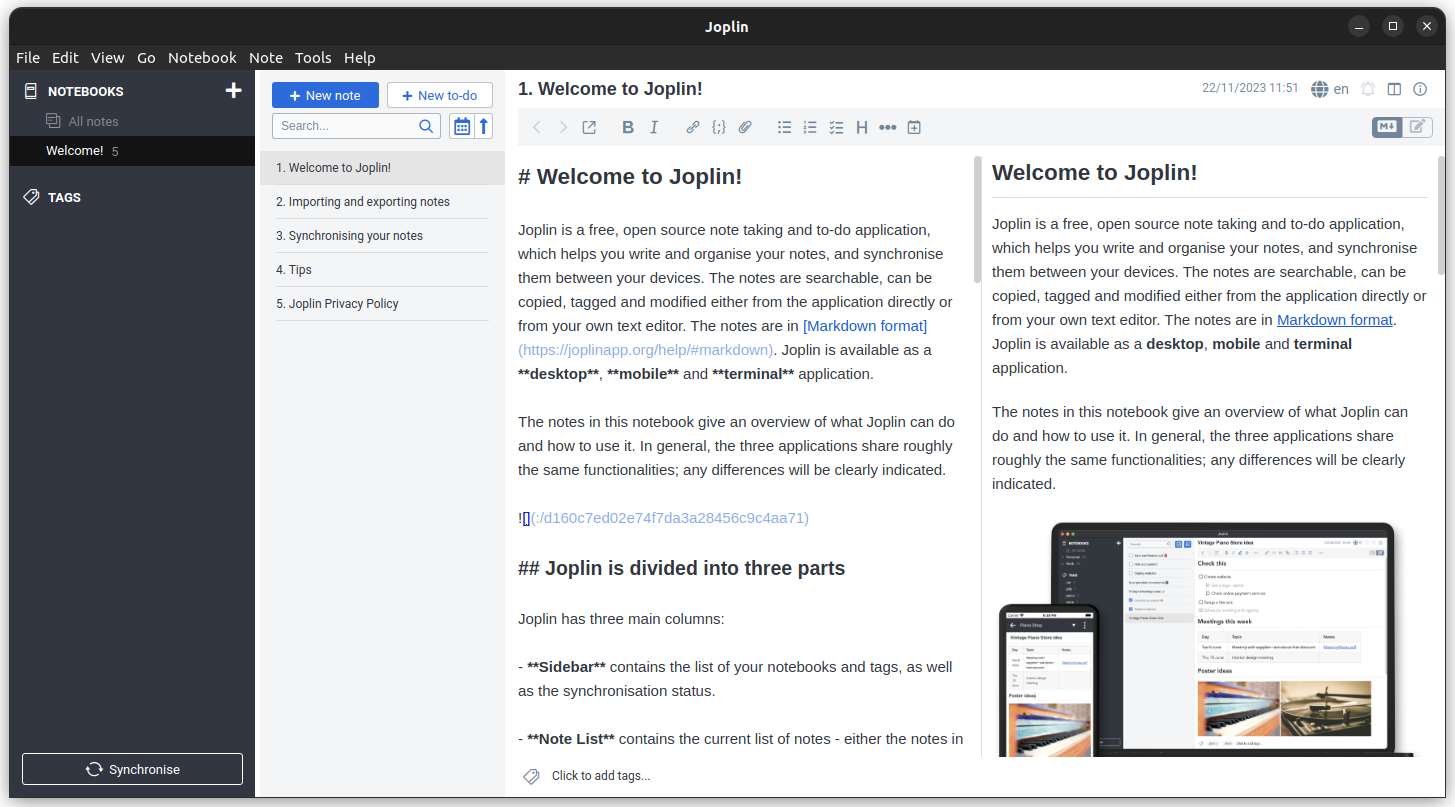1455x807 pixels.
Task: Insert date and time
Action: tap(914, 127)
